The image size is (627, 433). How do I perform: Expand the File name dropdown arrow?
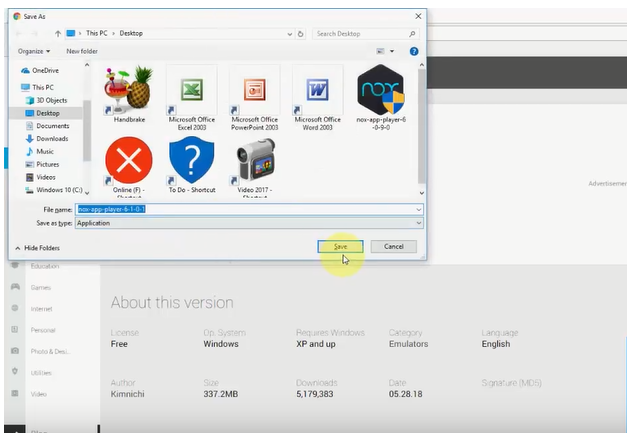[x=419, y=209]
